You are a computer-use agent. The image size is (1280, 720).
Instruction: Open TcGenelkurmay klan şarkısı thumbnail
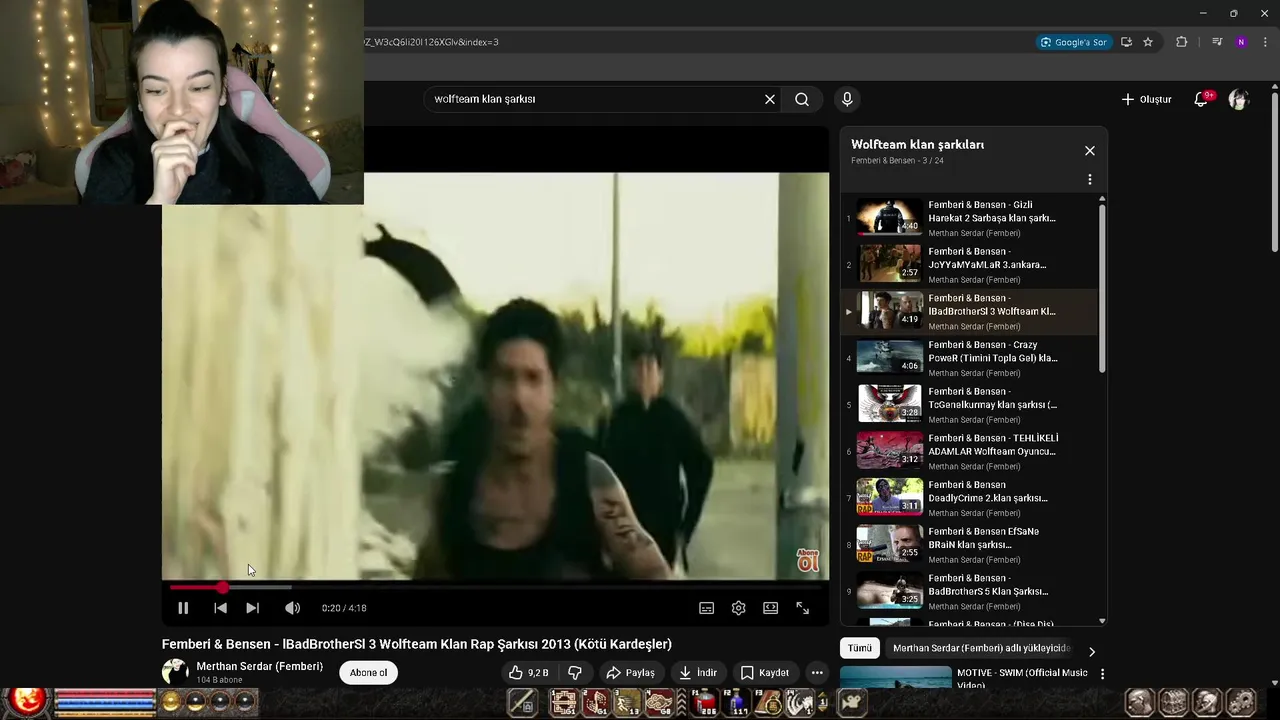(890, 404)
